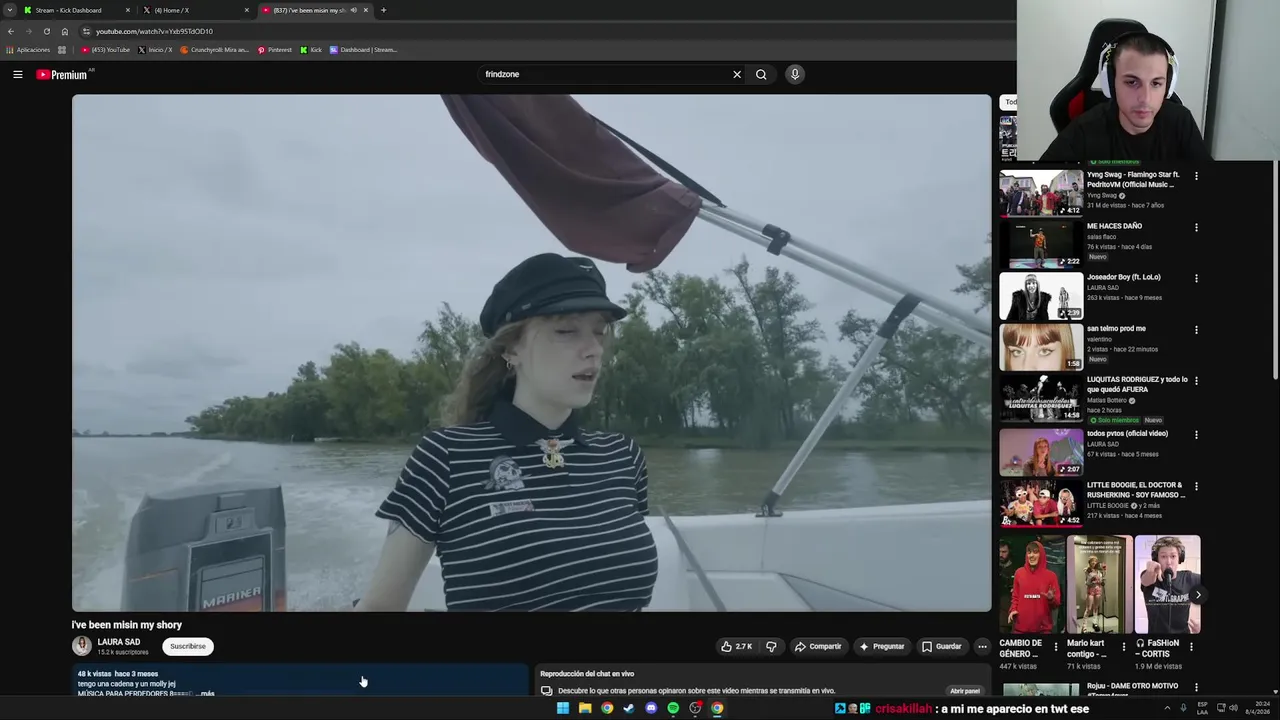Open the YouTube hamburger guide menu

(x=17, y=74)
